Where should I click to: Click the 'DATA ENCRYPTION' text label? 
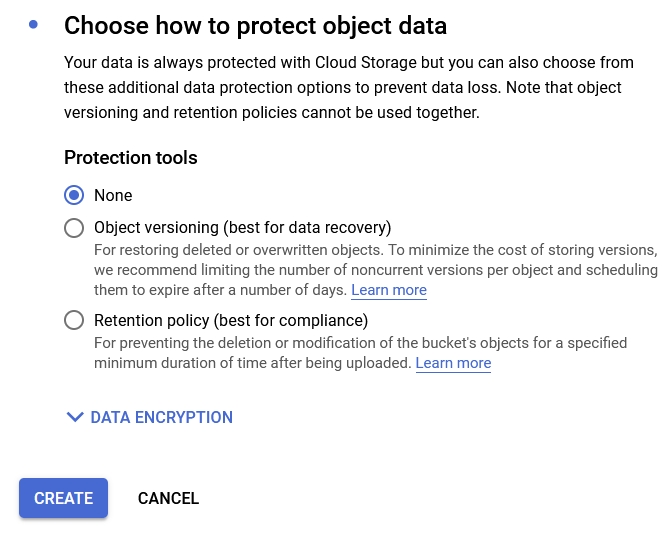(161, 417)
